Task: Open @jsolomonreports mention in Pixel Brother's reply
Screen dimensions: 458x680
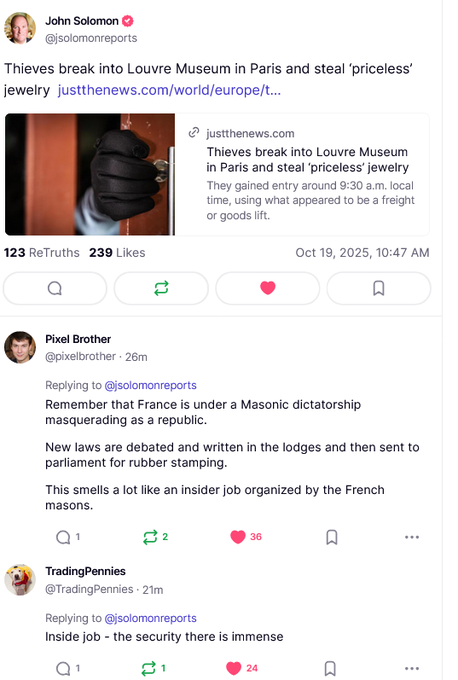Action: 150,385
